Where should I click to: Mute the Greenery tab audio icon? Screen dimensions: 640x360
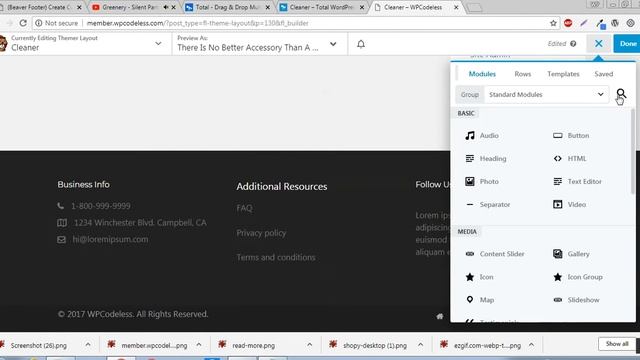166,7
